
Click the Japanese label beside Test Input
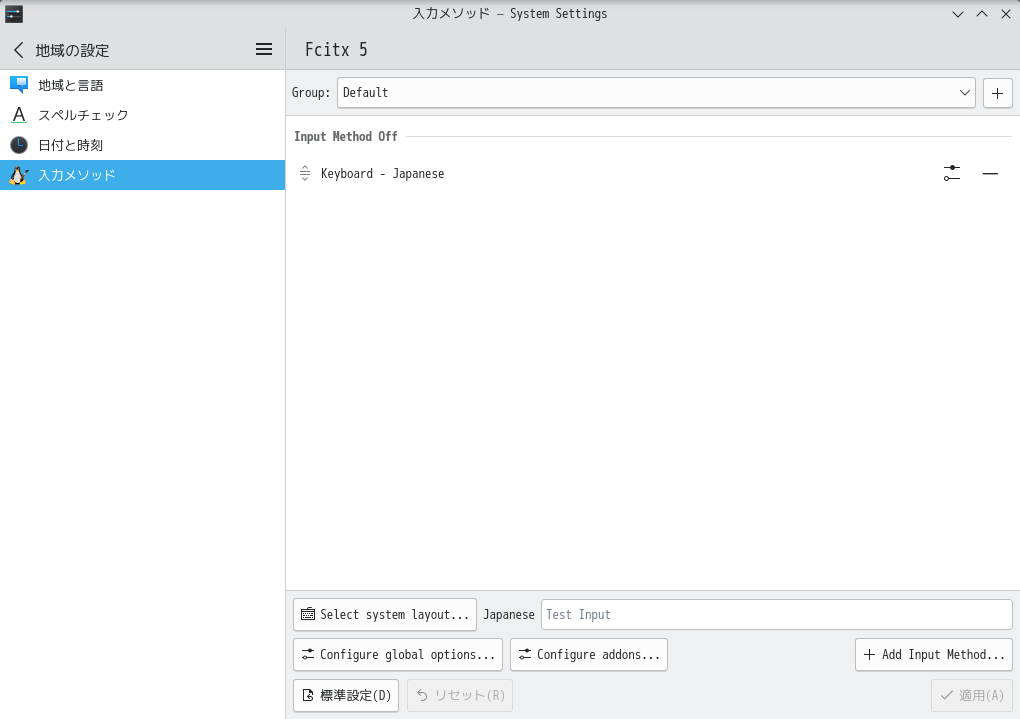[509, 615]
